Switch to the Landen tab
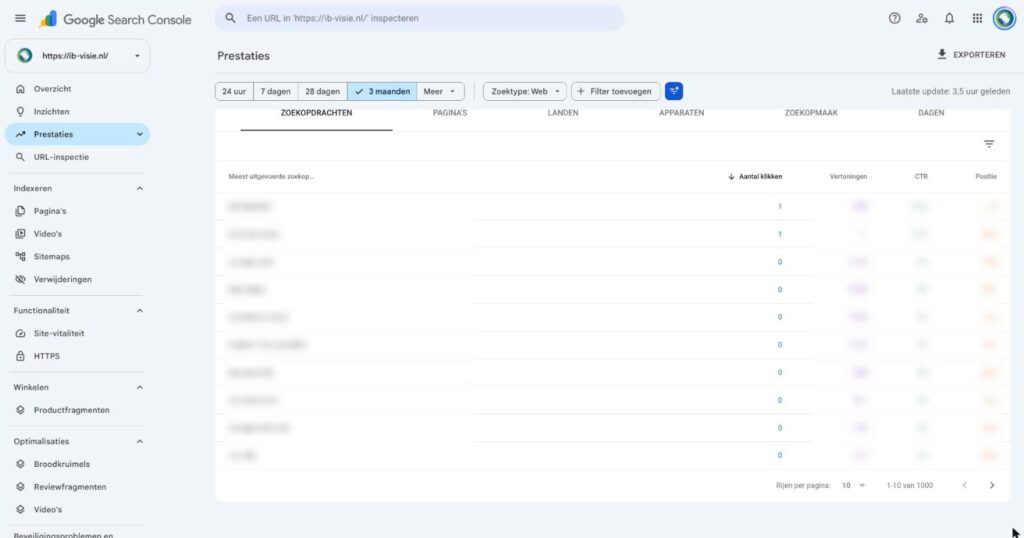Screen dimensions: 1024x538 (563, 113)
